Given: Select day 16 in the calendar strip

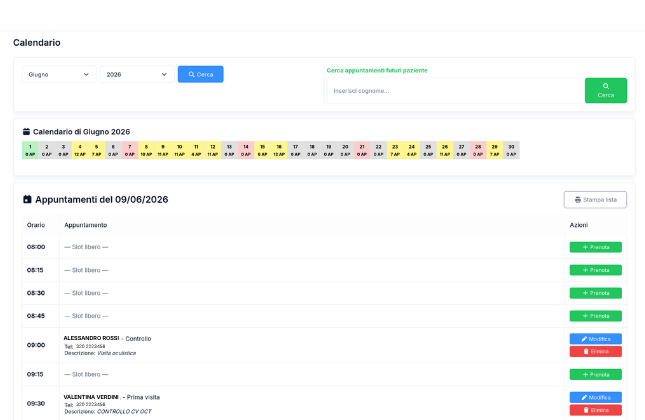Looking at the screenshot, I should pos(279,150).
